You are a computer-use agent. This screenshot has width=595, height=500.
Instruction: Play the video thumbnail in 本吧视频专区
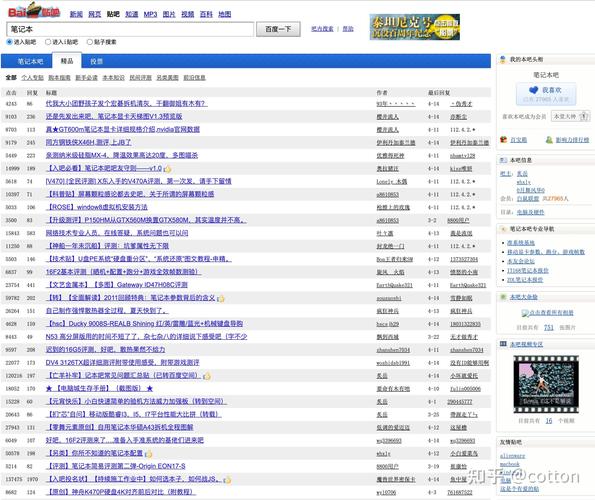click(x=546, y=384)
